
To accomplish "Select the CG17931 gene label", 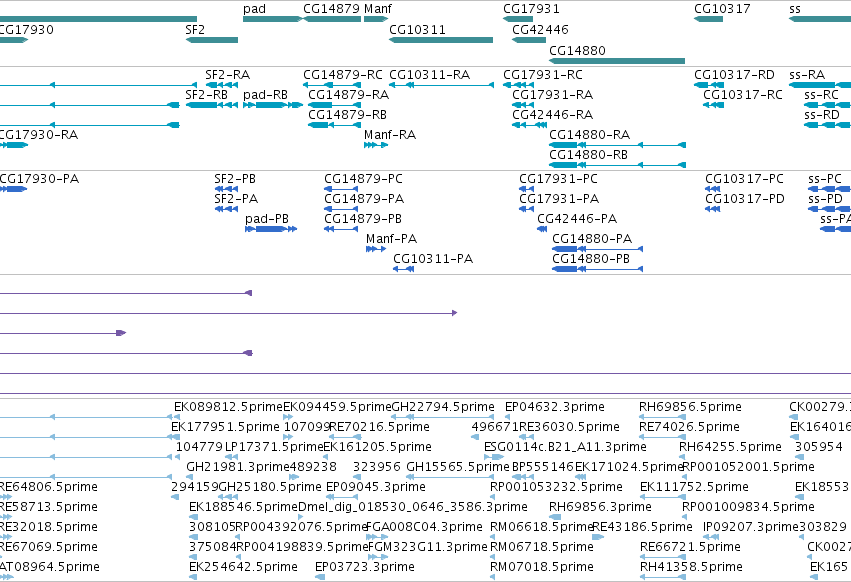I will pos(531,9).
